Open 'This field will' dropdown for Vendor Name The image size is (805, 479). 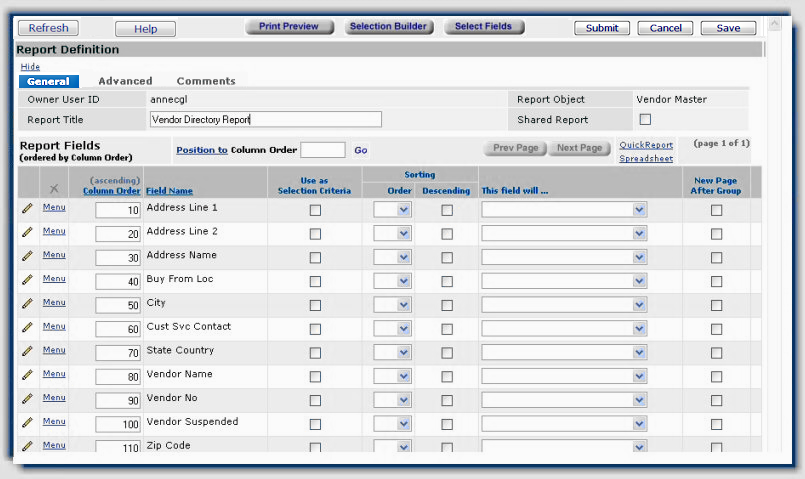coord(564,377)
